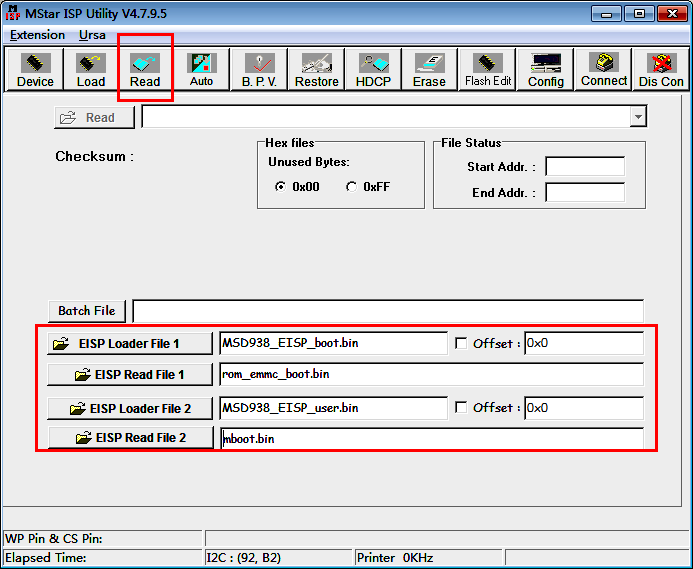Click the Checksum label
The image size is (693, 569).
coord(95,157)
